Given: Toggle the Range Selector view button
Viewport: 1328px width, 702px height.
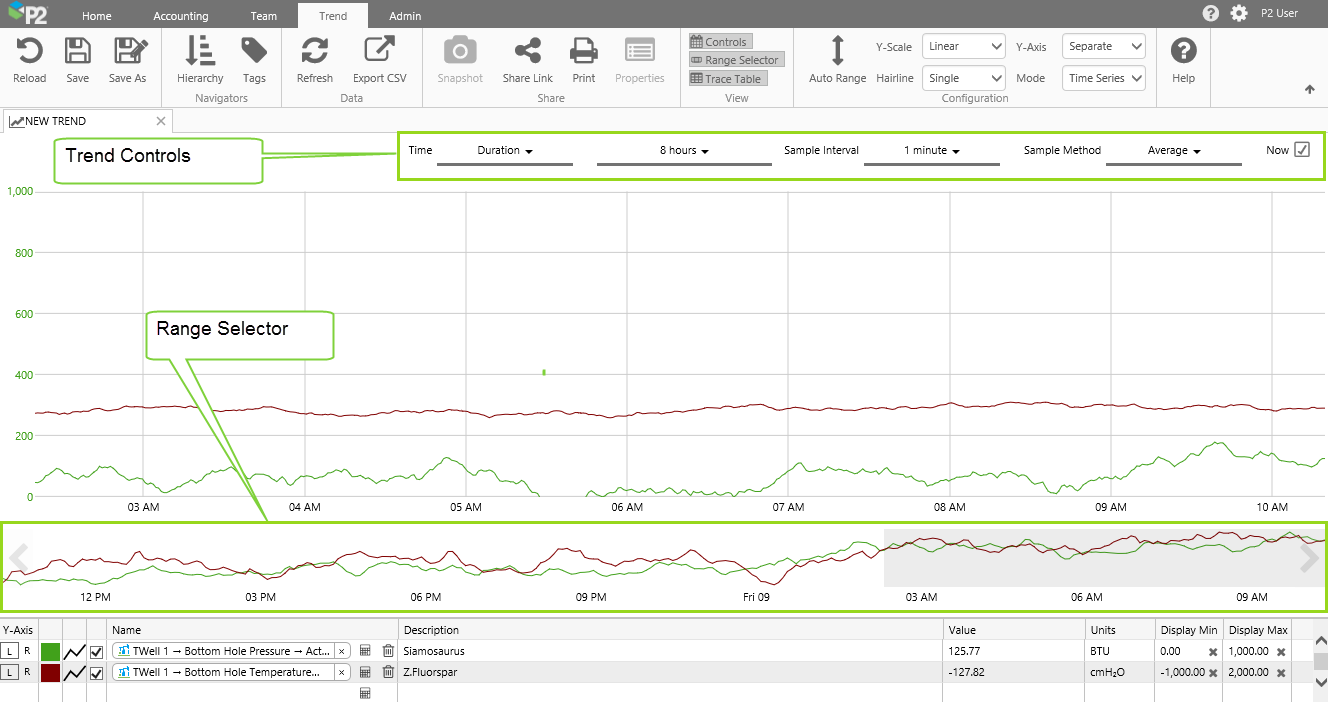Looking at the screenshot, I should [735, 60].
